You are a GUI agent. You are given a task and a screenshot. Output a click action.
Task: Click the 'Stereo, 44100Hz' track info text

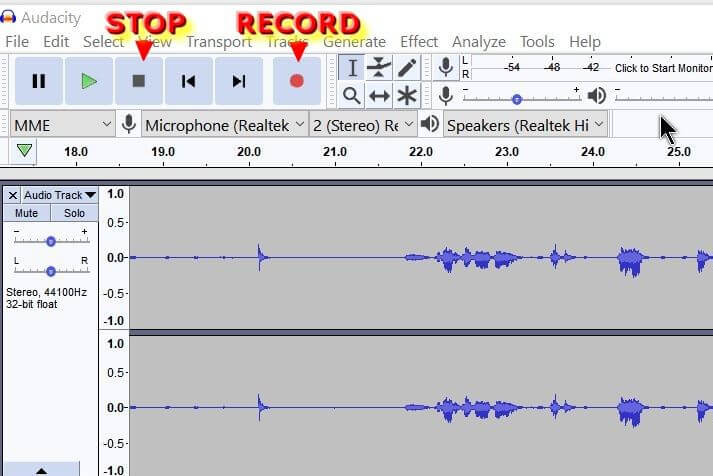(46, 292)
